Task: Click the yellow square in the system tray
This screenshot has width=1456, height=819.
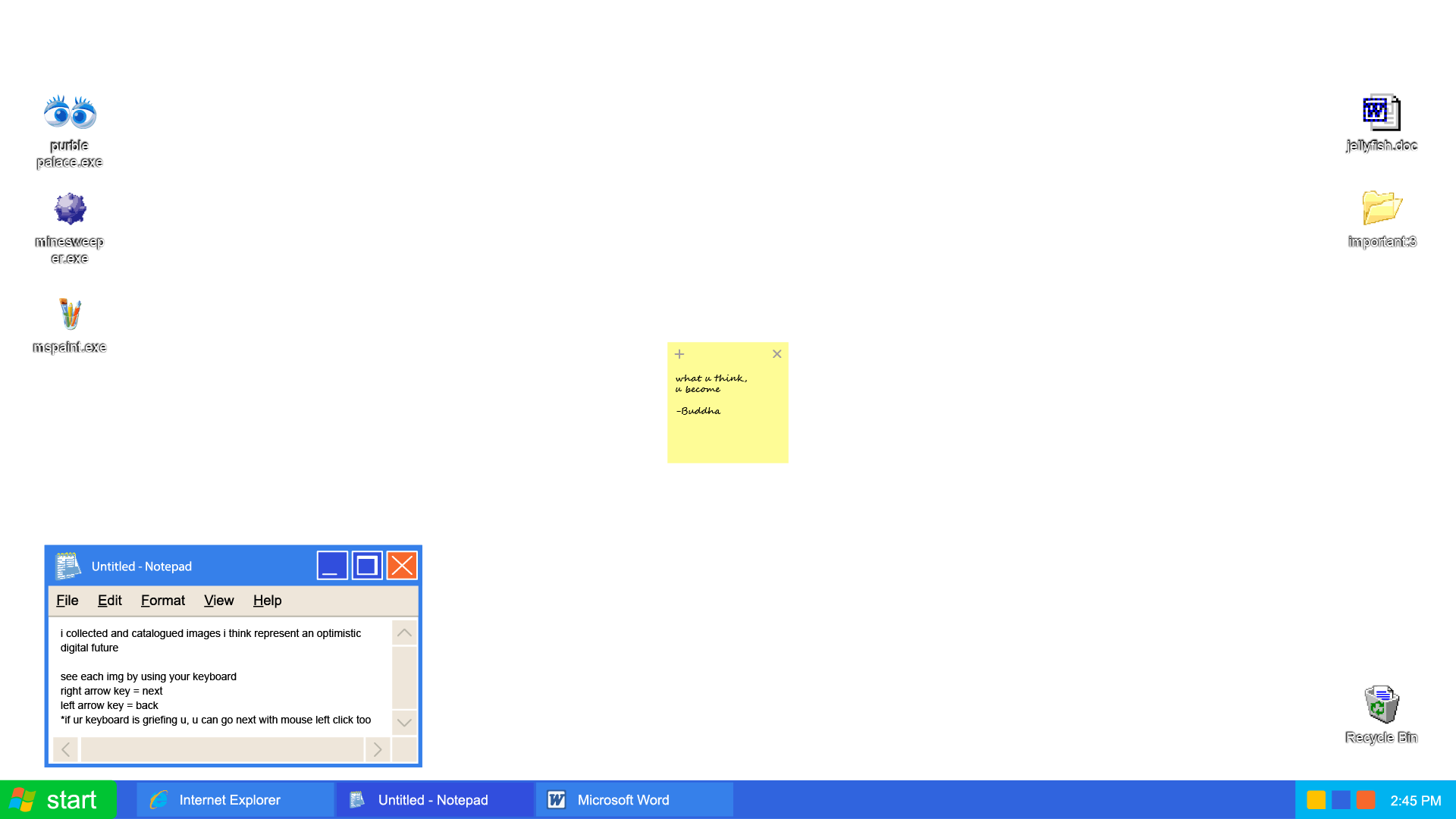Action: point(1318,799)
